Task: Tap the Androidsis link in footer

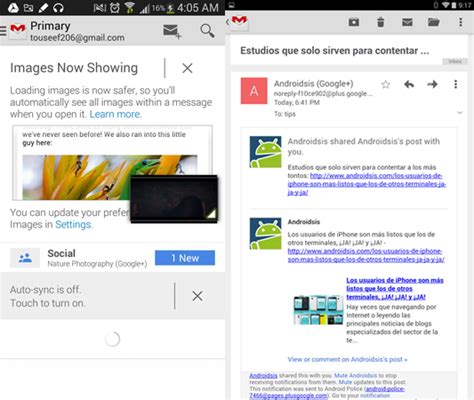Action: (263, 375)
